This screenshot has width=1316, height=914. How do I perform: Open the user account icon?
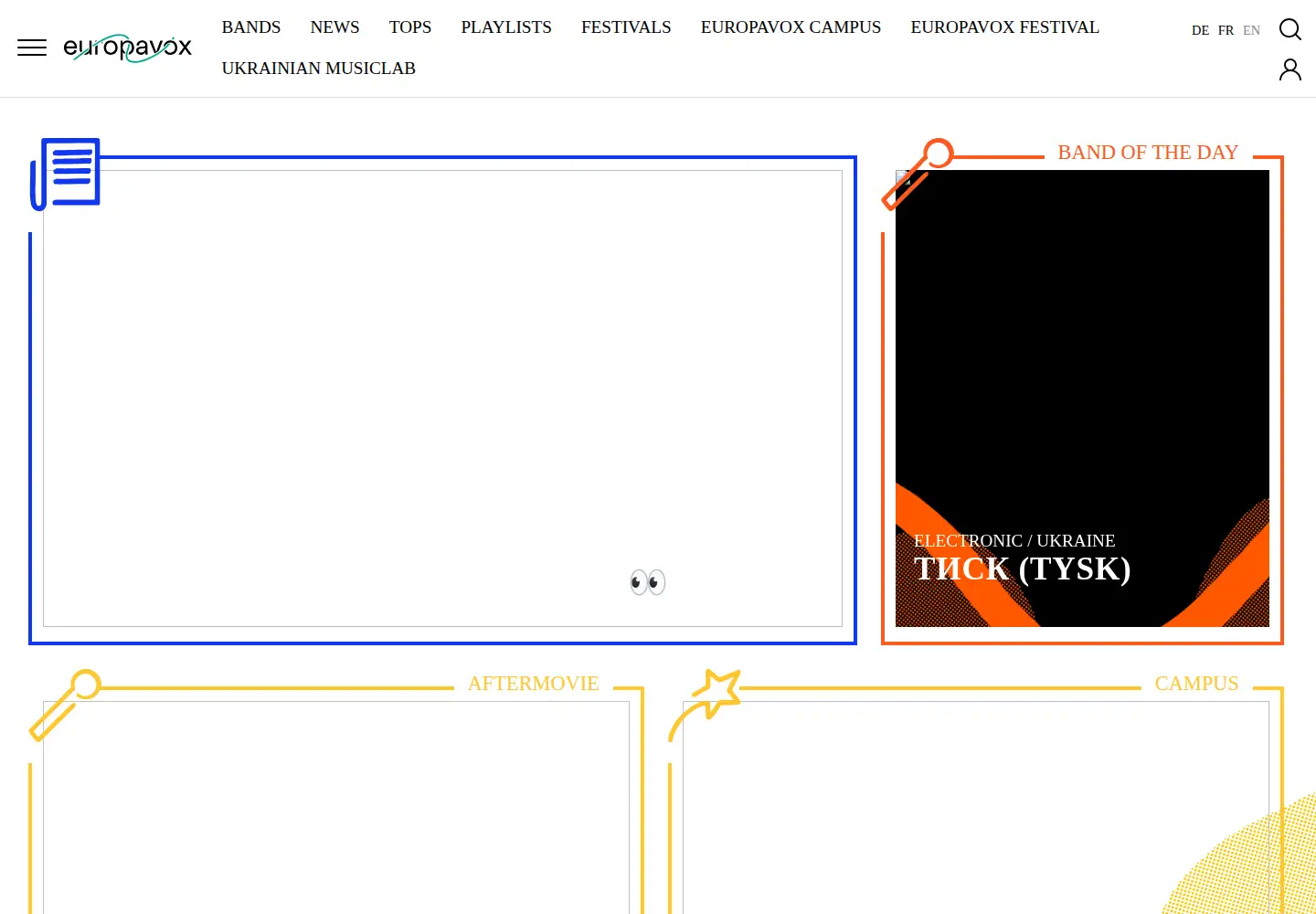[x=1290, y=69]
